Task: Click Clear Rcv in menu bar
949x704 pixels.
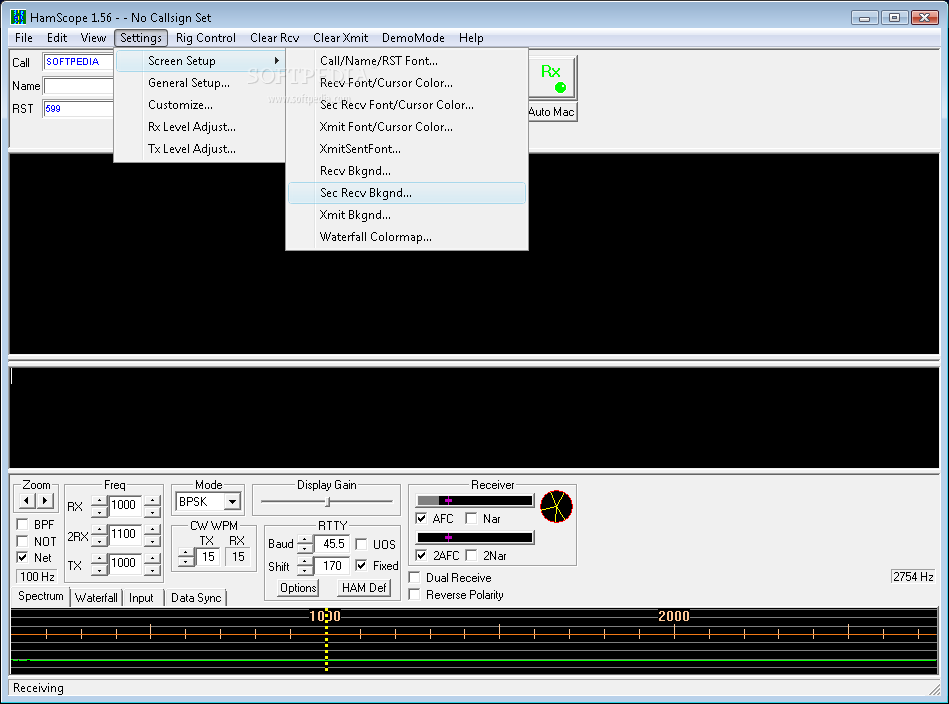Action: (275, 38)
